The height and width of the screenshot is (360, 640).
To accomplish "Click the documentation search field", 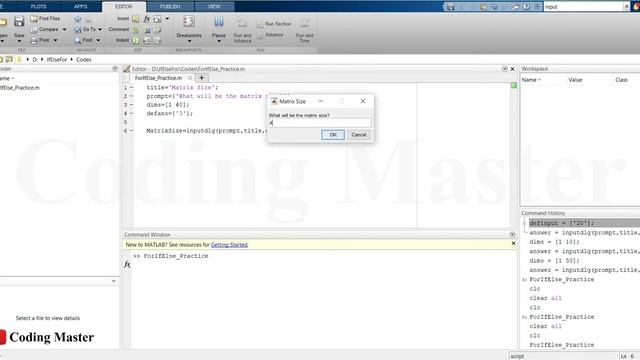I will click(x=583, y=7).
